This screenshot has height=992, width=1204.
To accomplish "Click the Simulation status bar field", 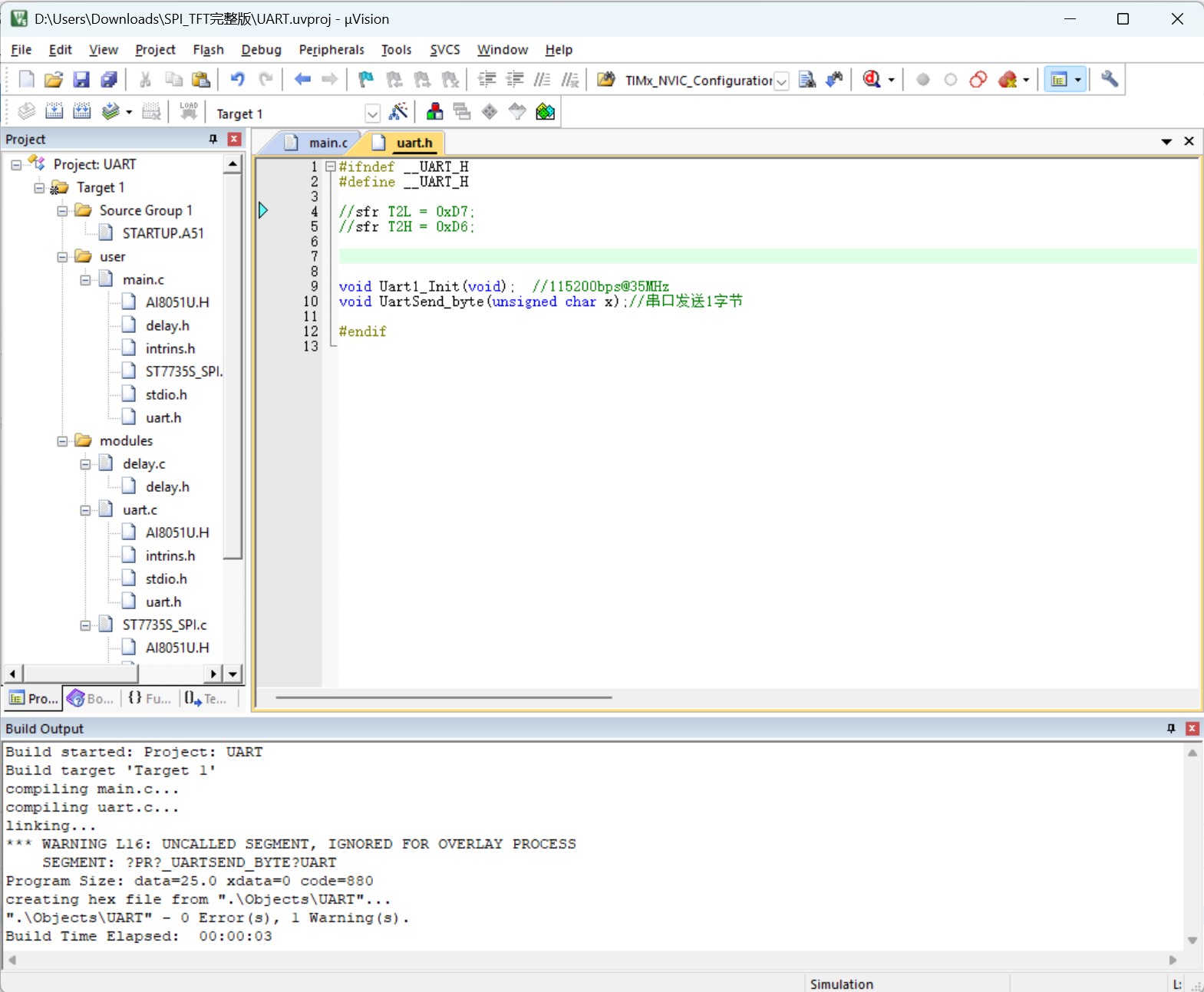I will (x=842, y=984).
